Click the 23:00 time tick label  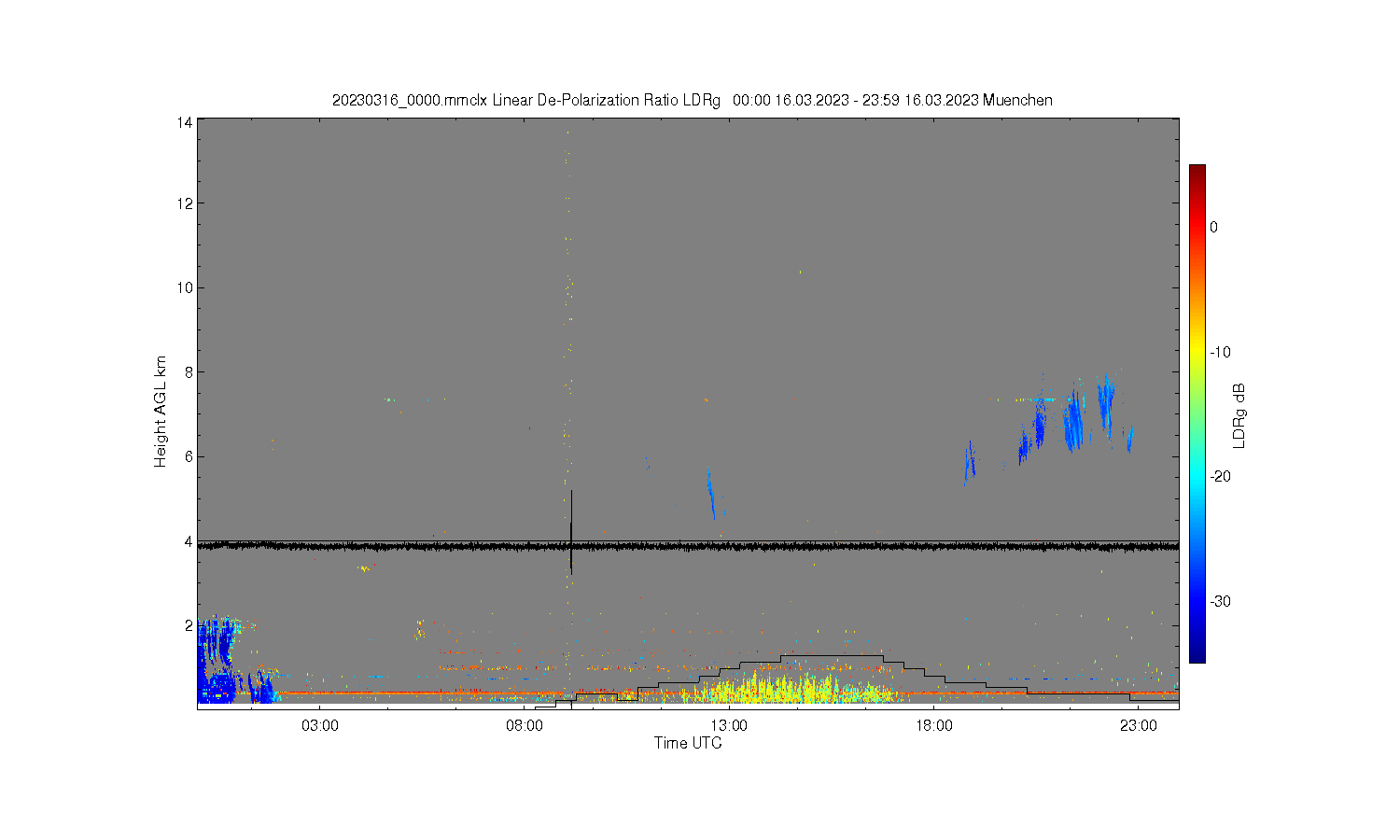coord(1138,725)
